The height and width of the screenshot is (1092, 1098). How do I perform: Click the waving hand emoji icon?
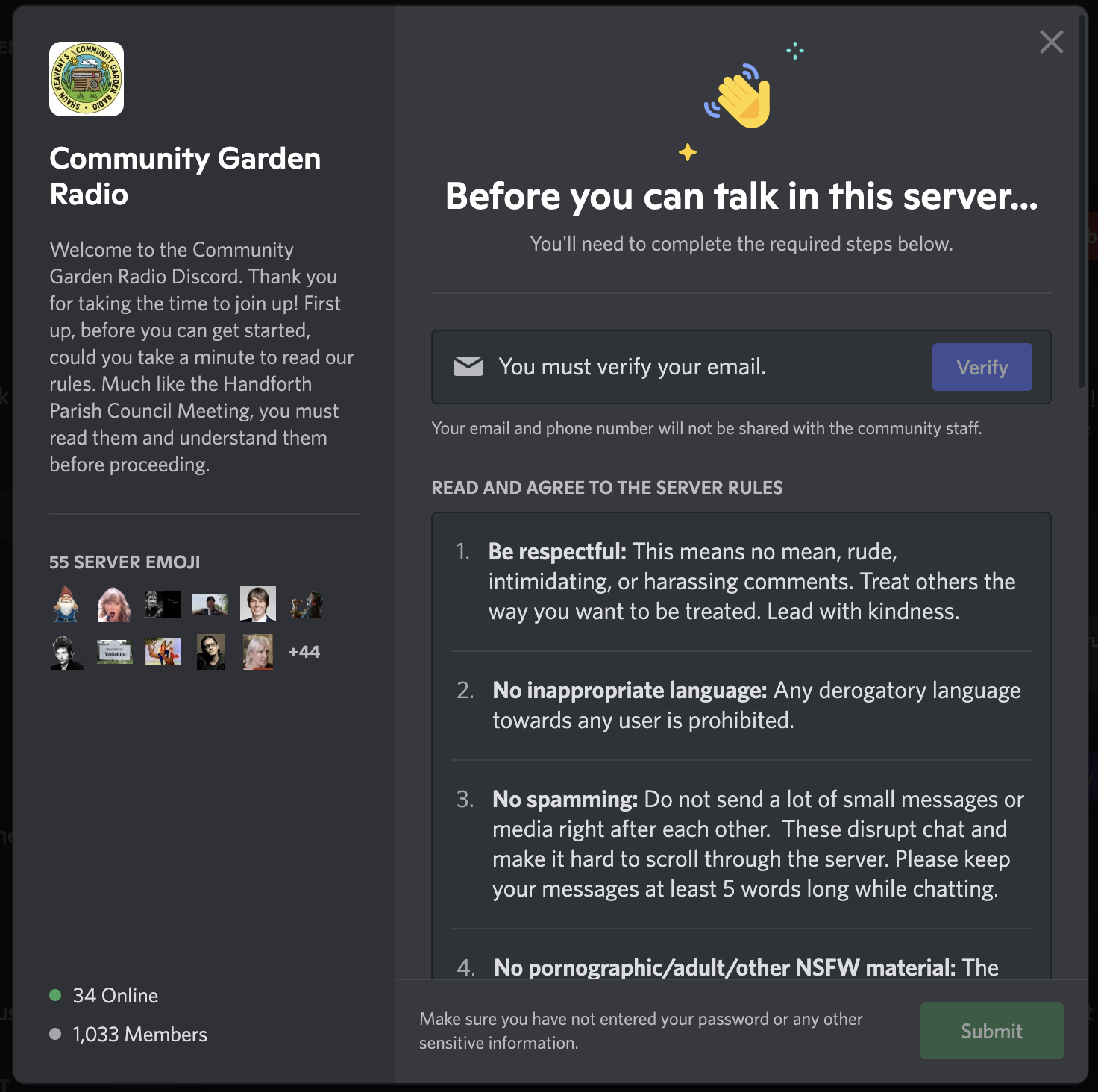(740, 97)
